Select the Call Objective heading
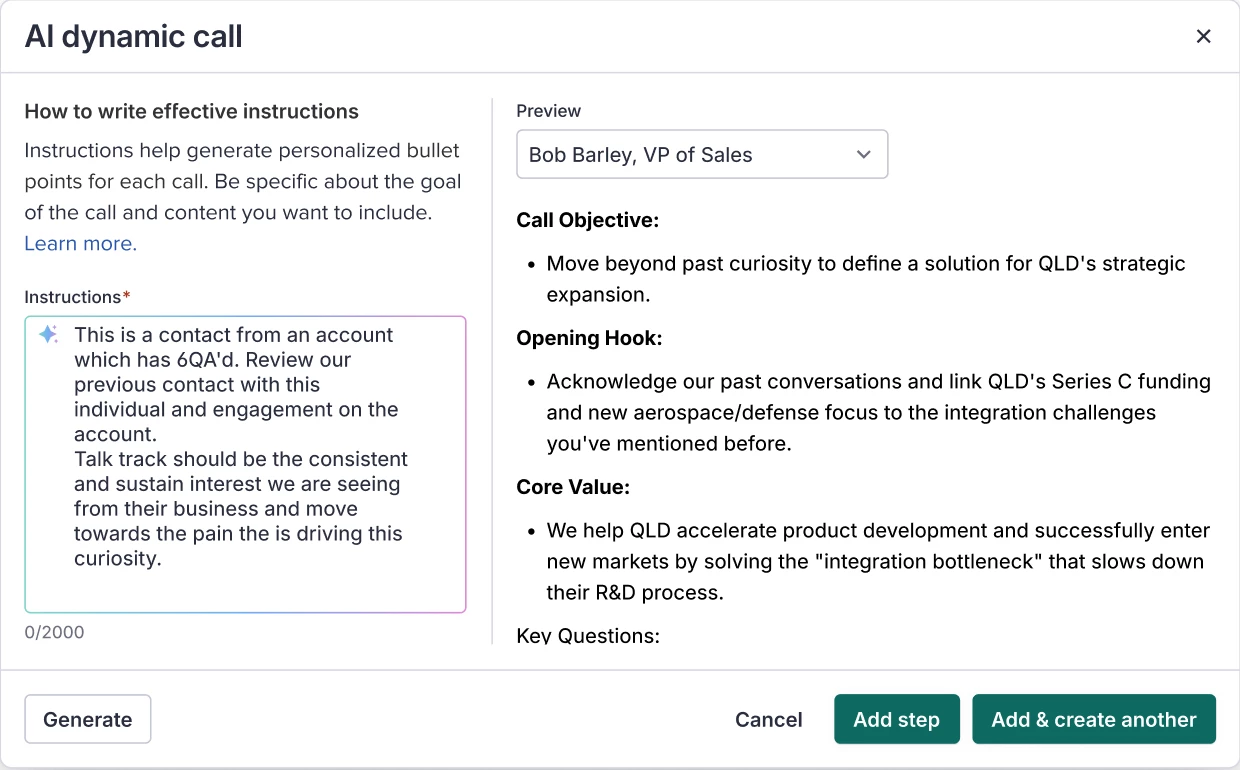The width and height of the screenshot is (1240, 770). click(587, 221)
